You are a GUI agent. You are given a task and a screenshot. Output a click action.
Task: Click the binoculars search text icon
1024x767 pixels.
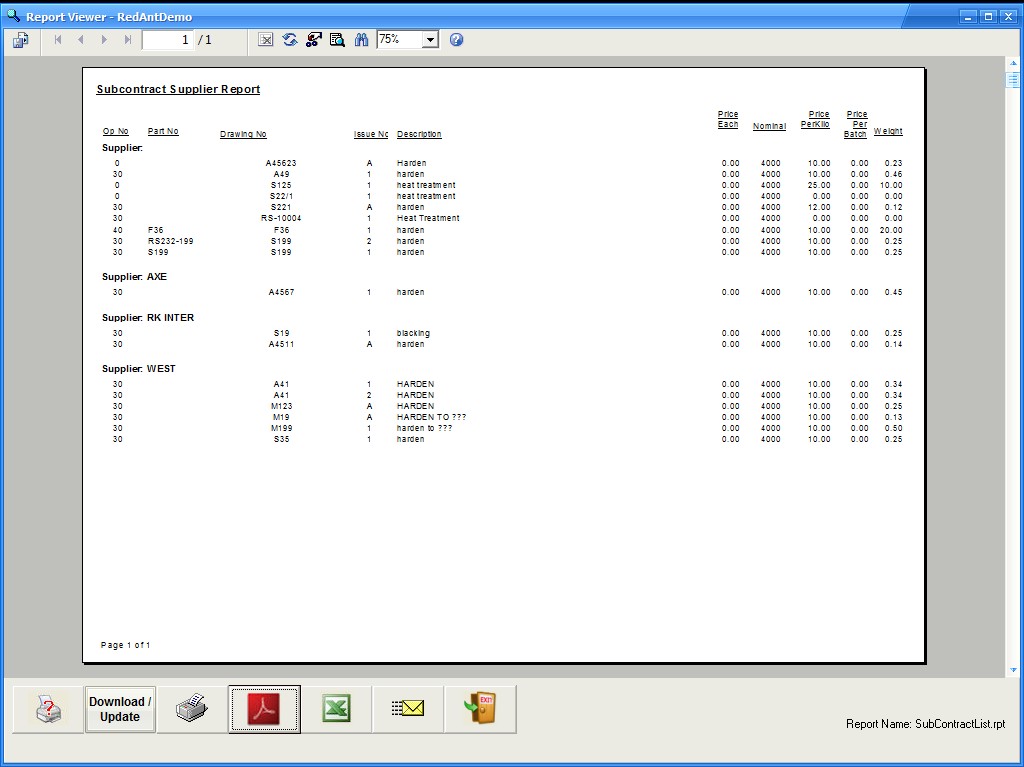[362, 40]
